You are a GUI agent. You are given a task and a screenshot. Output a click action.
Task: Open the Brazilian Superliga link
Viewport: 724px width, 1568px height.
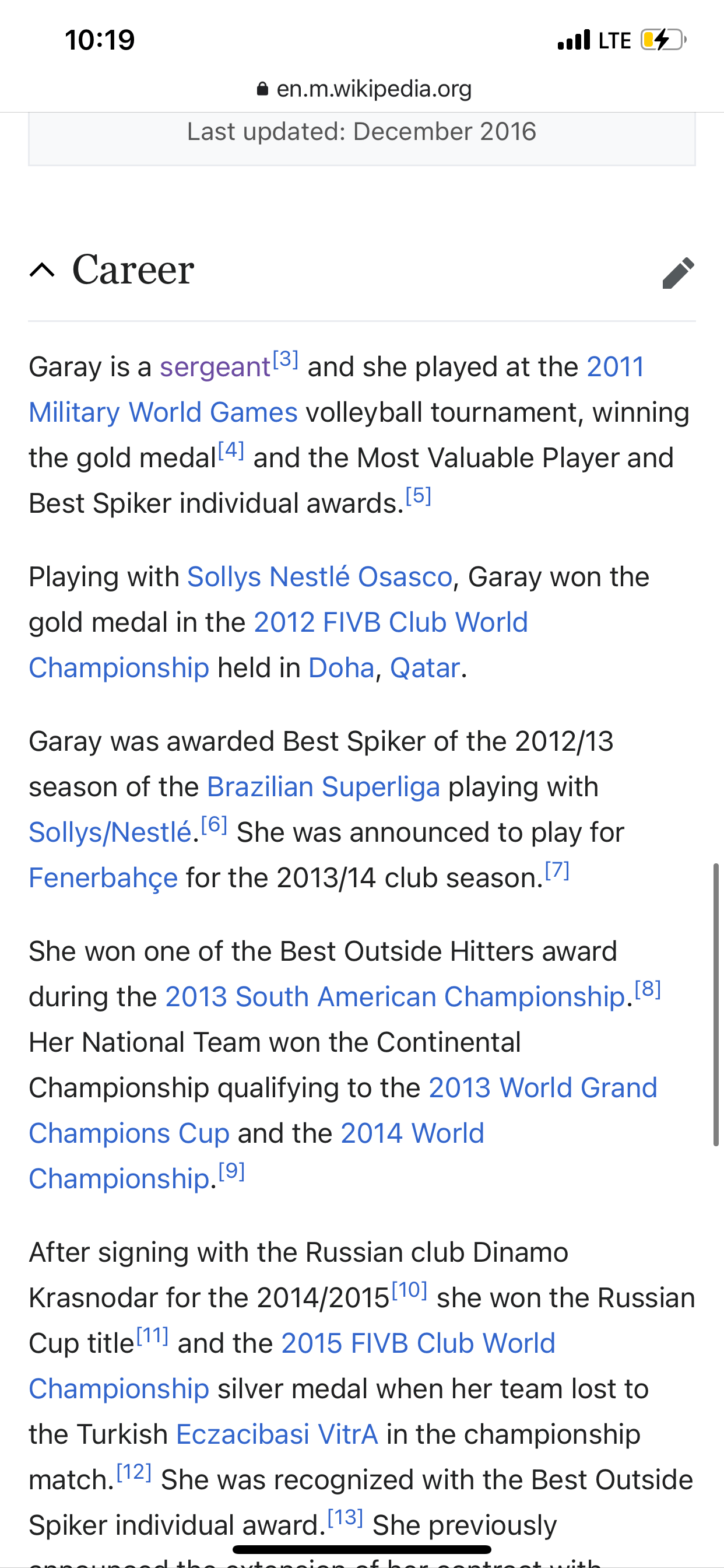(323, 787)
